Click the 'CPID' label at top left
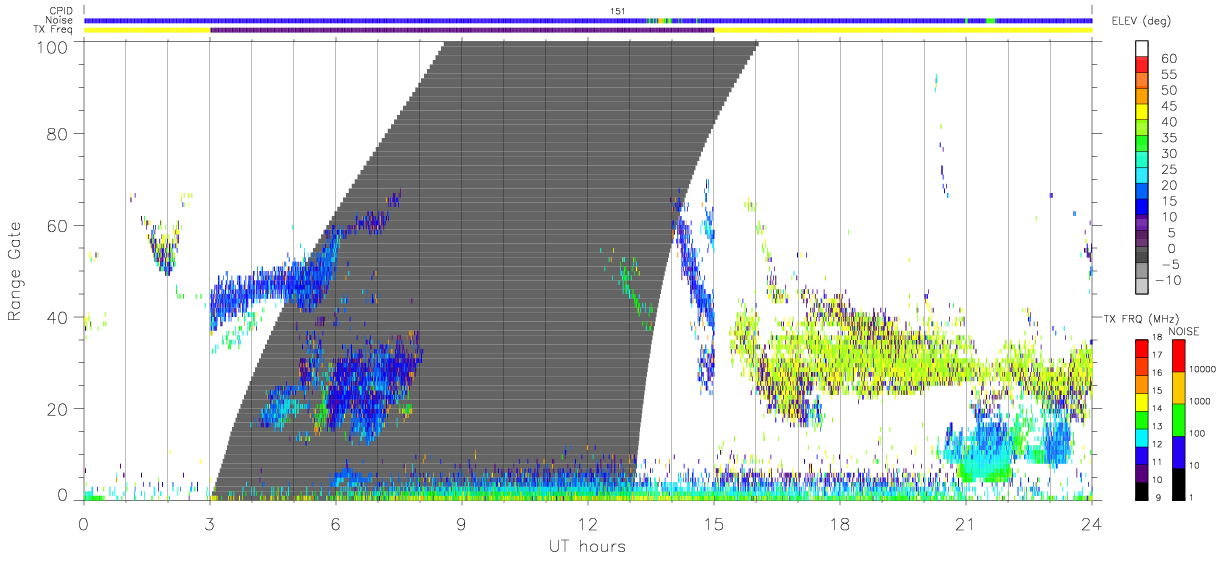1228x567 pixels. 62,11
